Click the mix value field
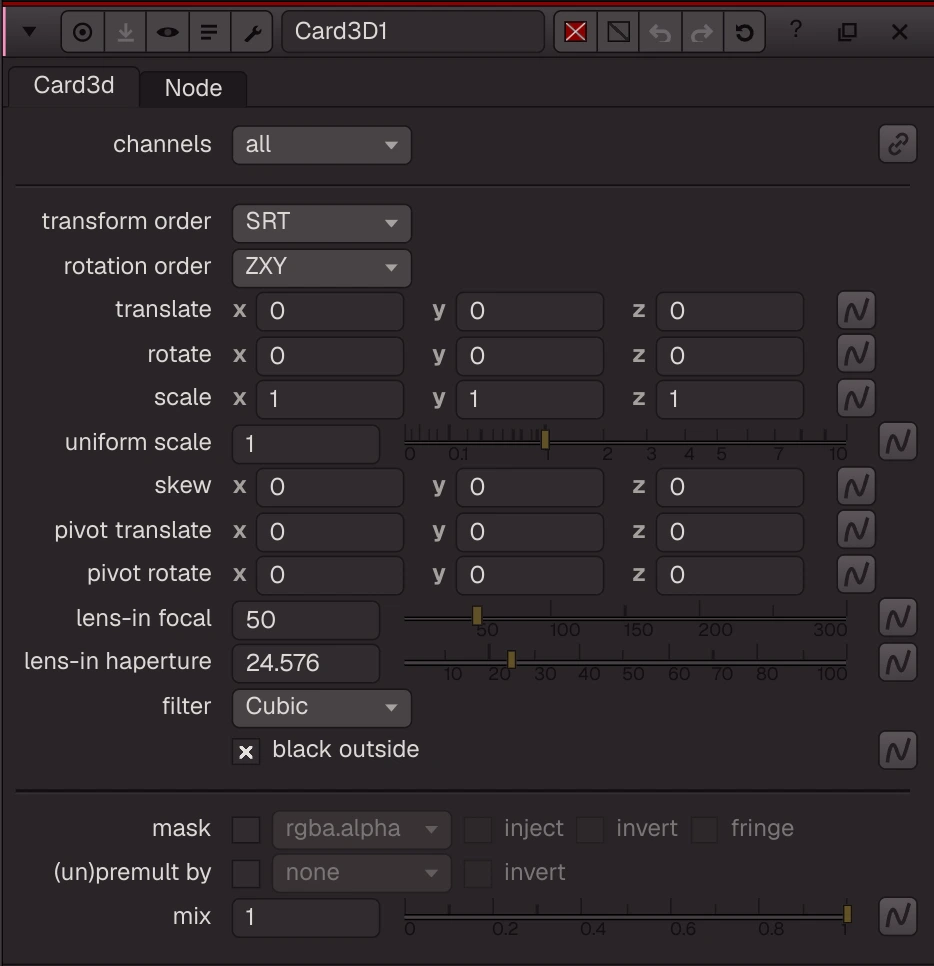Viewport: 934px width, 966px height. point(306,918)
